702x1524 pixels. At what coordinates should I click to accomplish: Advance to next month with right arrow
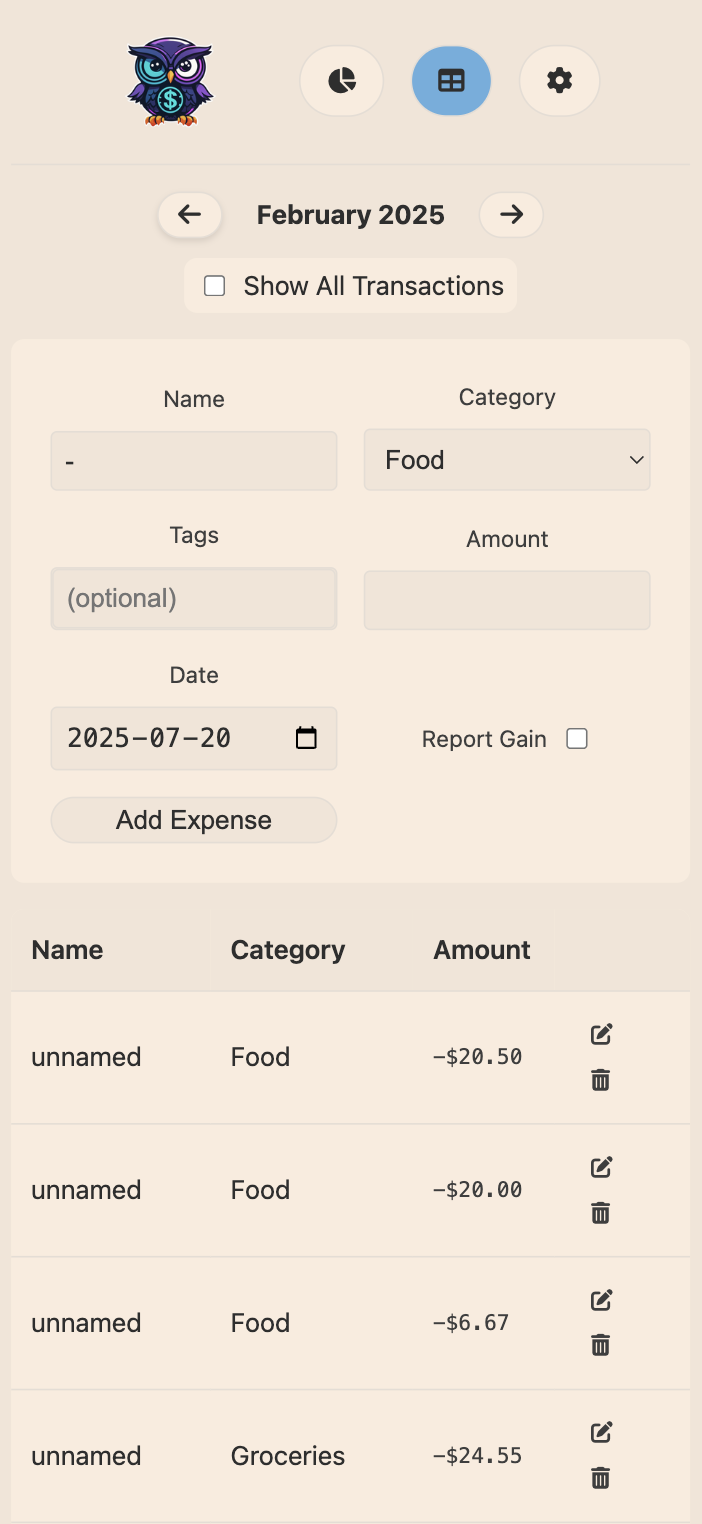pos(511,215)
